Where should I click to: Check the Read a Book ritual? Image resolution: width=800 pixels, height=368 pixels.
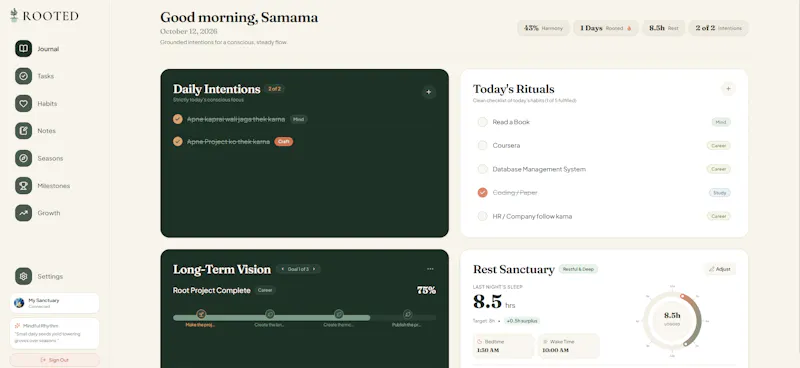point(482,122)
